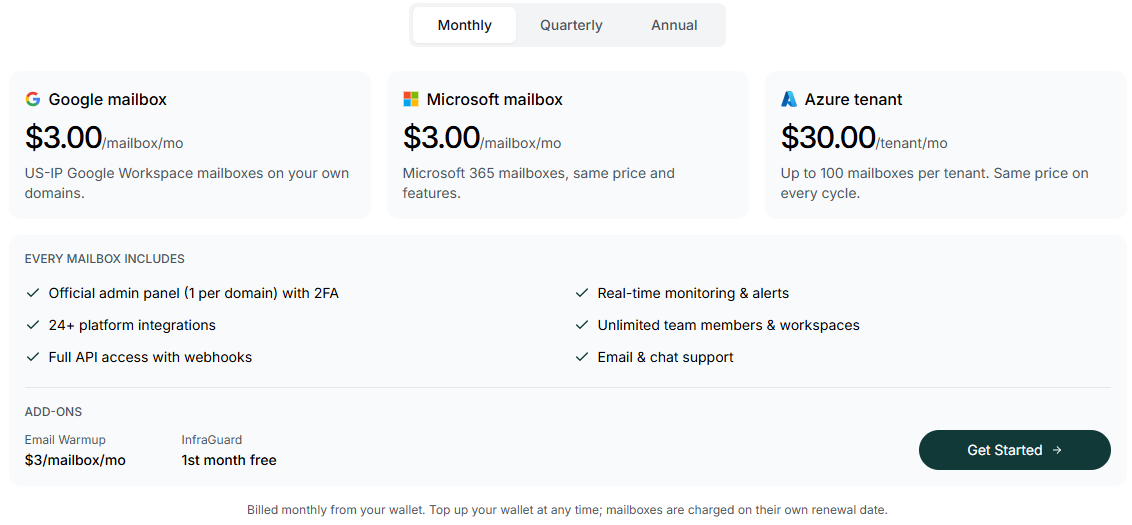Click Full API access with webhooks text
The width and height of the screenshot is (1132, 525).
pyautogui.click(x=150, y=357)
